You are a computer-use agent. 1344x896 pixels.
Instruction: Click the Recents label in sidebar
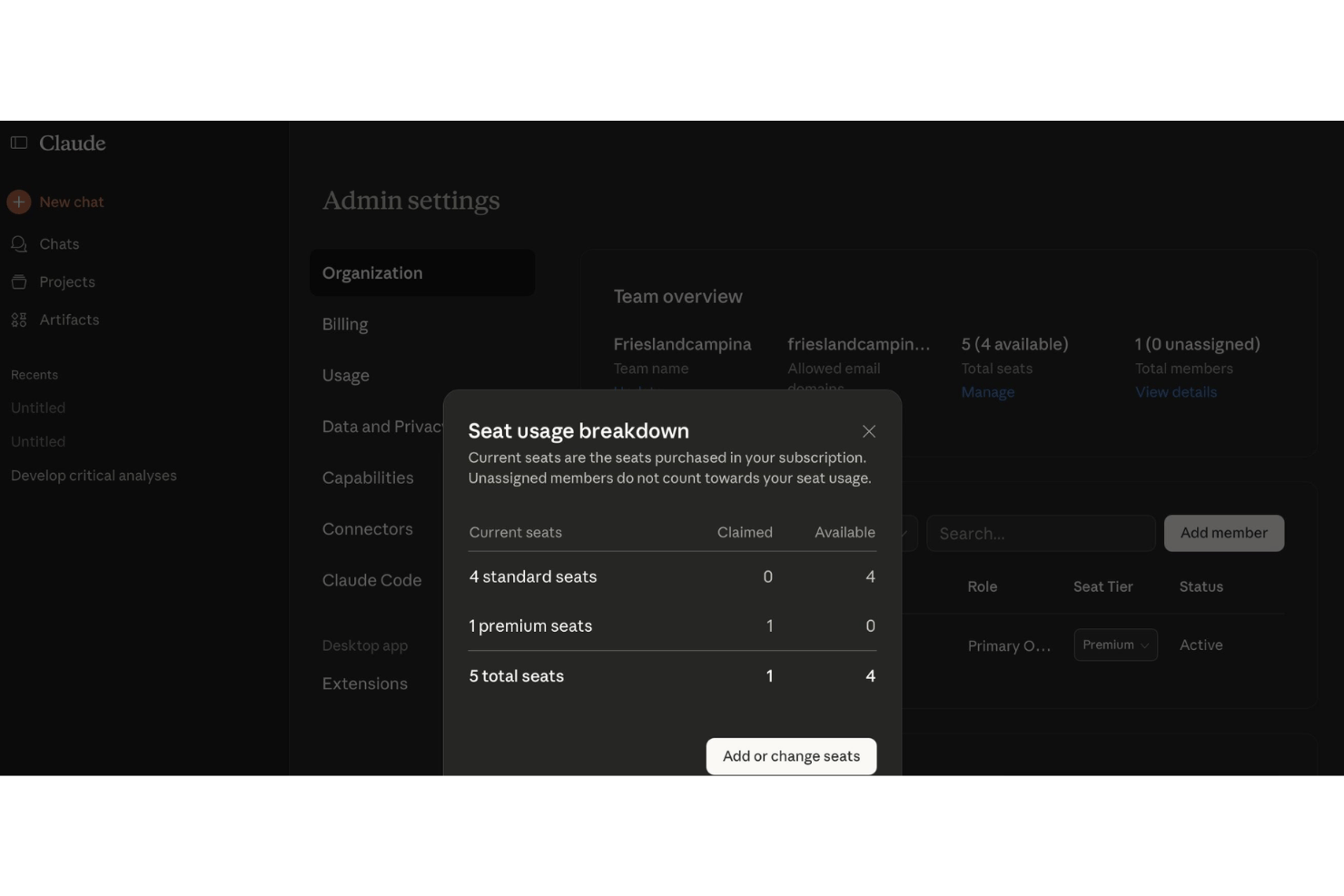click(35, 375)
